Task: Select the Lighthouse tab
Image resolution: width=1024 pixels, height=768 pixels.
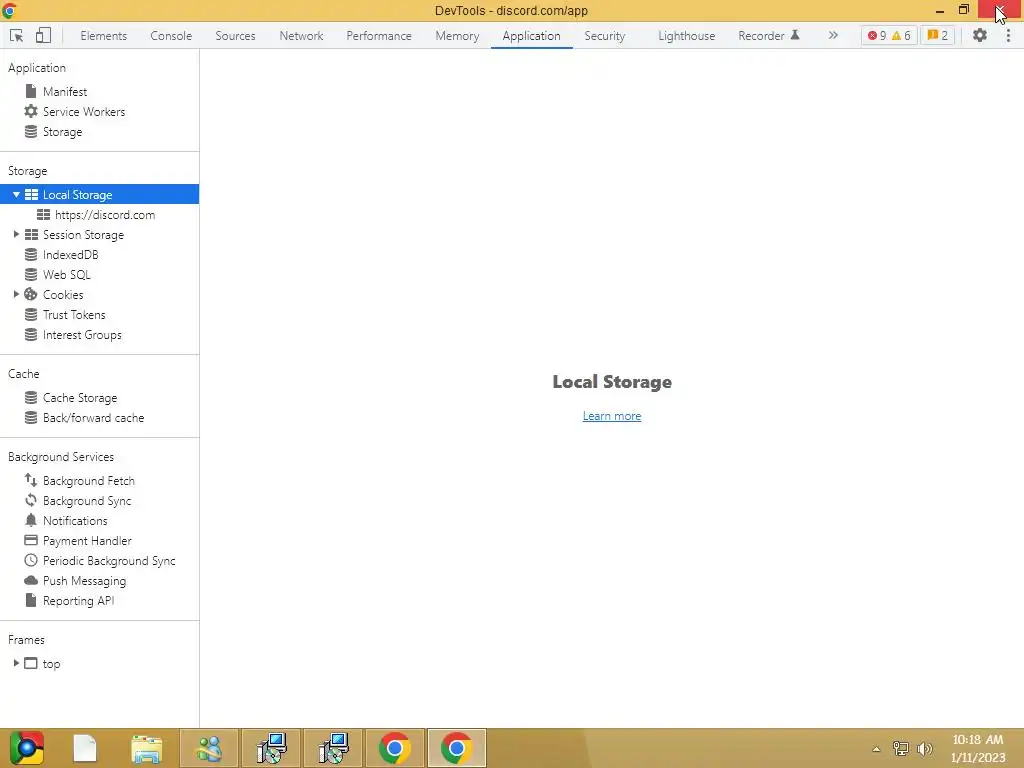Action: (x=686, y=36)
